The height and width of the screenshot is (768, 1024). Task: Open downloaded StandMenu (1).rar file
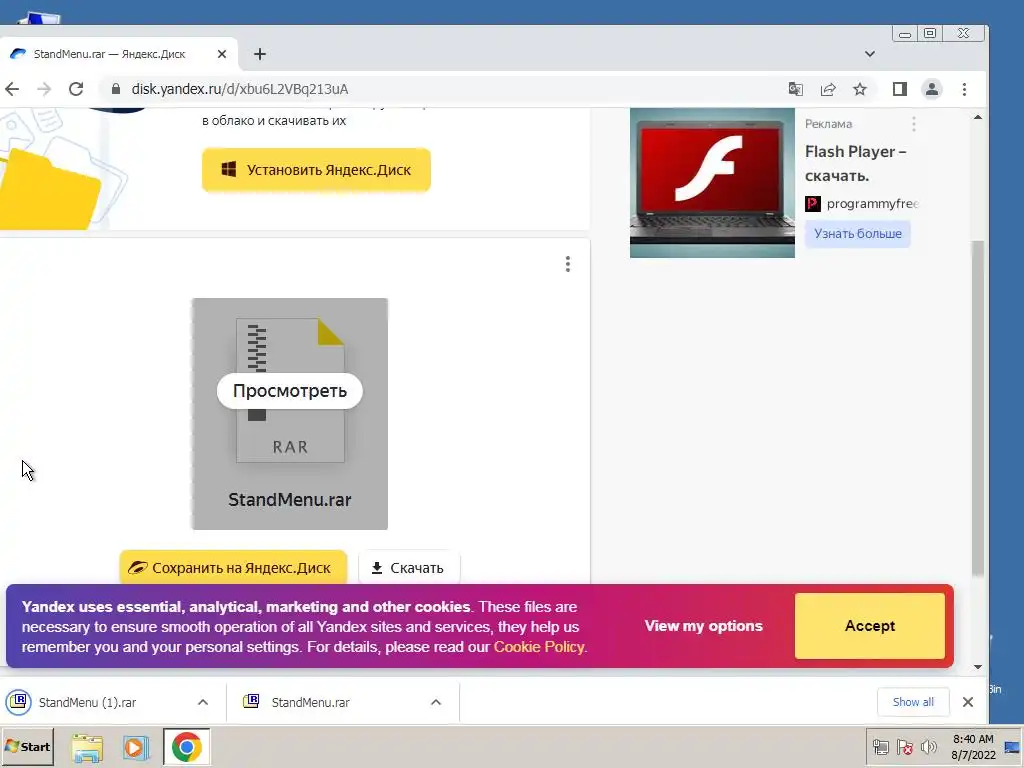88,703
